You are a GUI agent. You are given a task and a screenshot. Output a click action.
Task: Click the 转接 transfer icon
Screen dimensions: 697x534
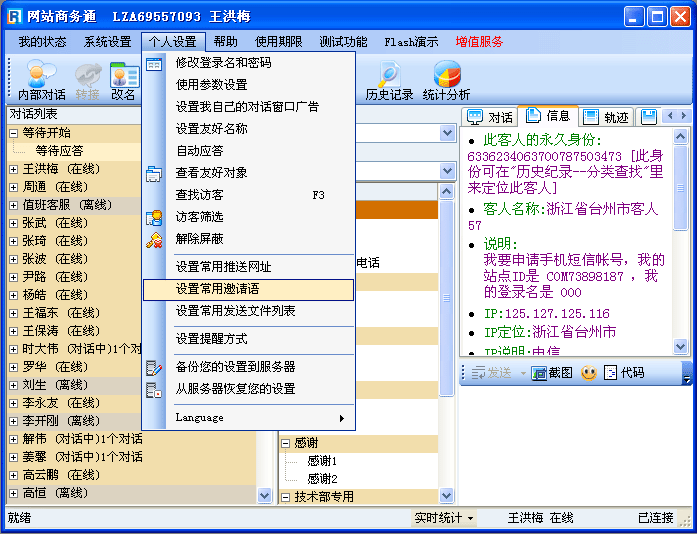pos(87,80)
